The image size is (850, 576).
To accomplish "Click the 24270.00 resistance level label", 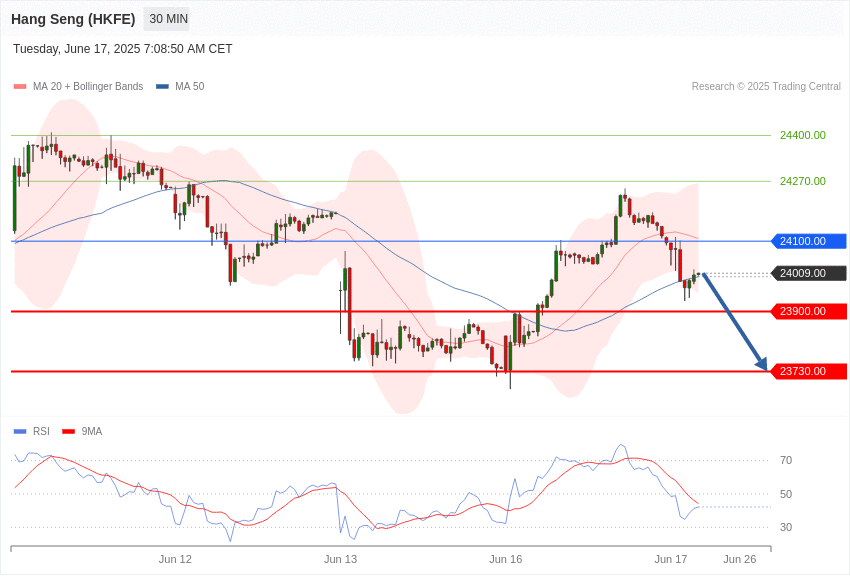I will point(802,181).
